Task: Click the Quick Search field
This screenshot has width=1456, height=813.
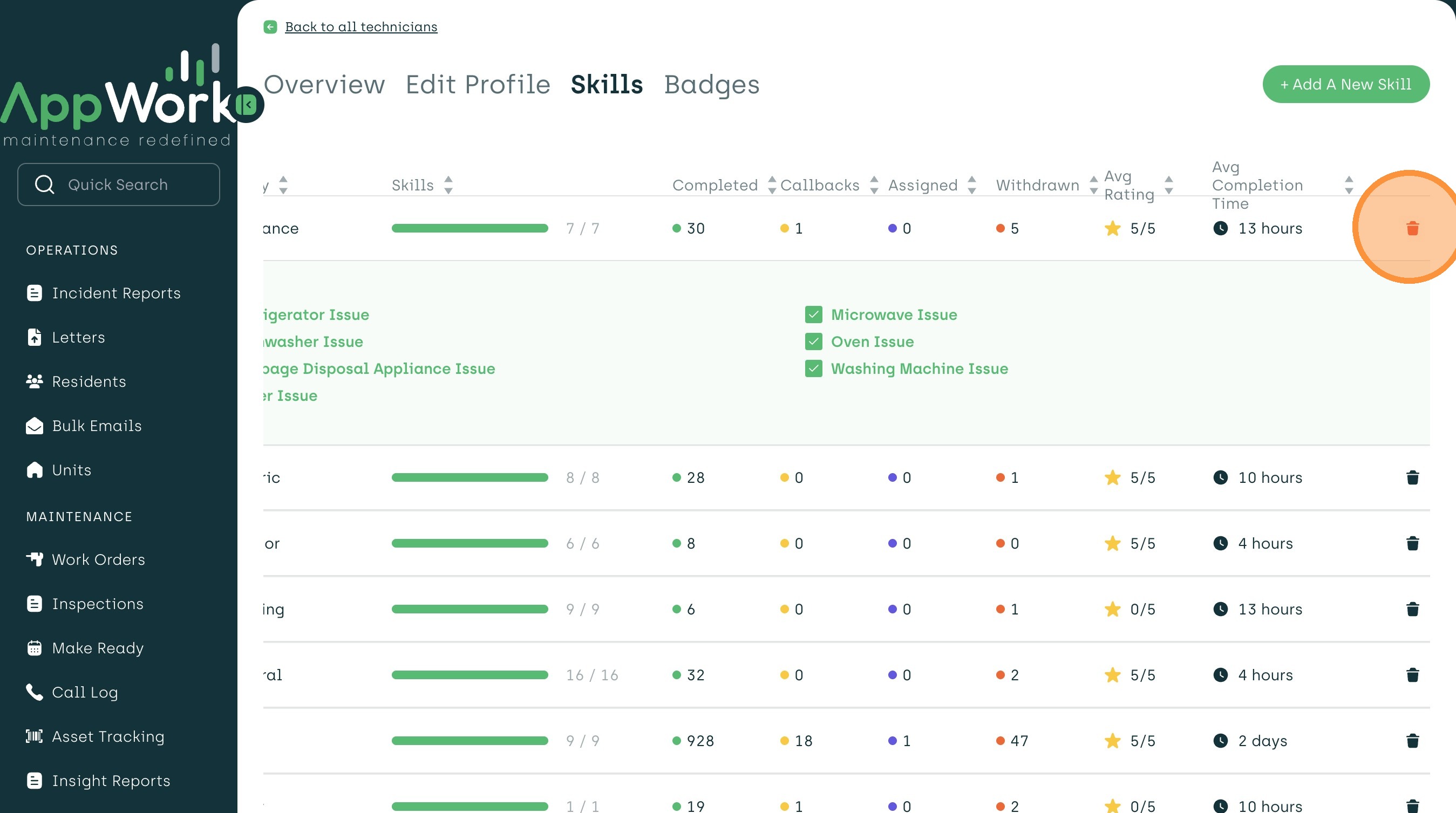Action: [x=119, y=184]
